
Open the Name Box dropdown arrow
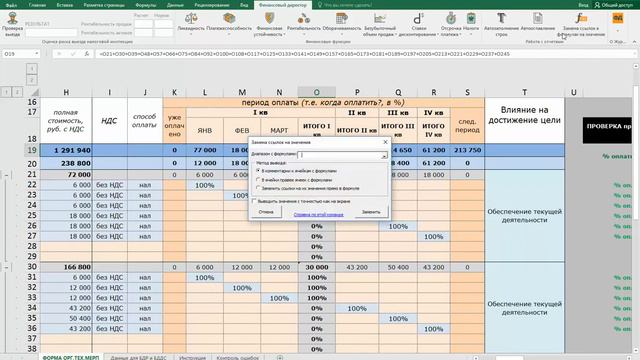point(36,54)
